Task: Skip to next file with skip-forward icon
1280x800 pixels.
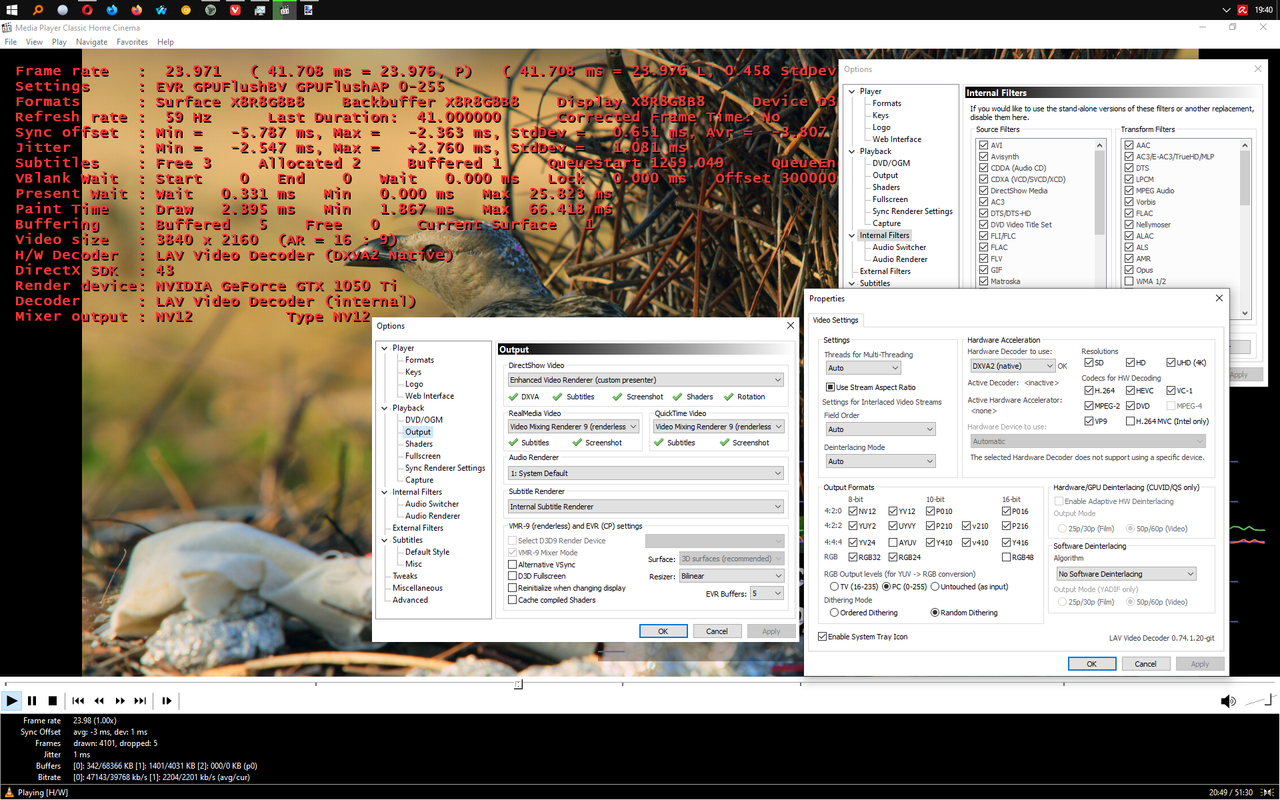Action: coord(141,701)
